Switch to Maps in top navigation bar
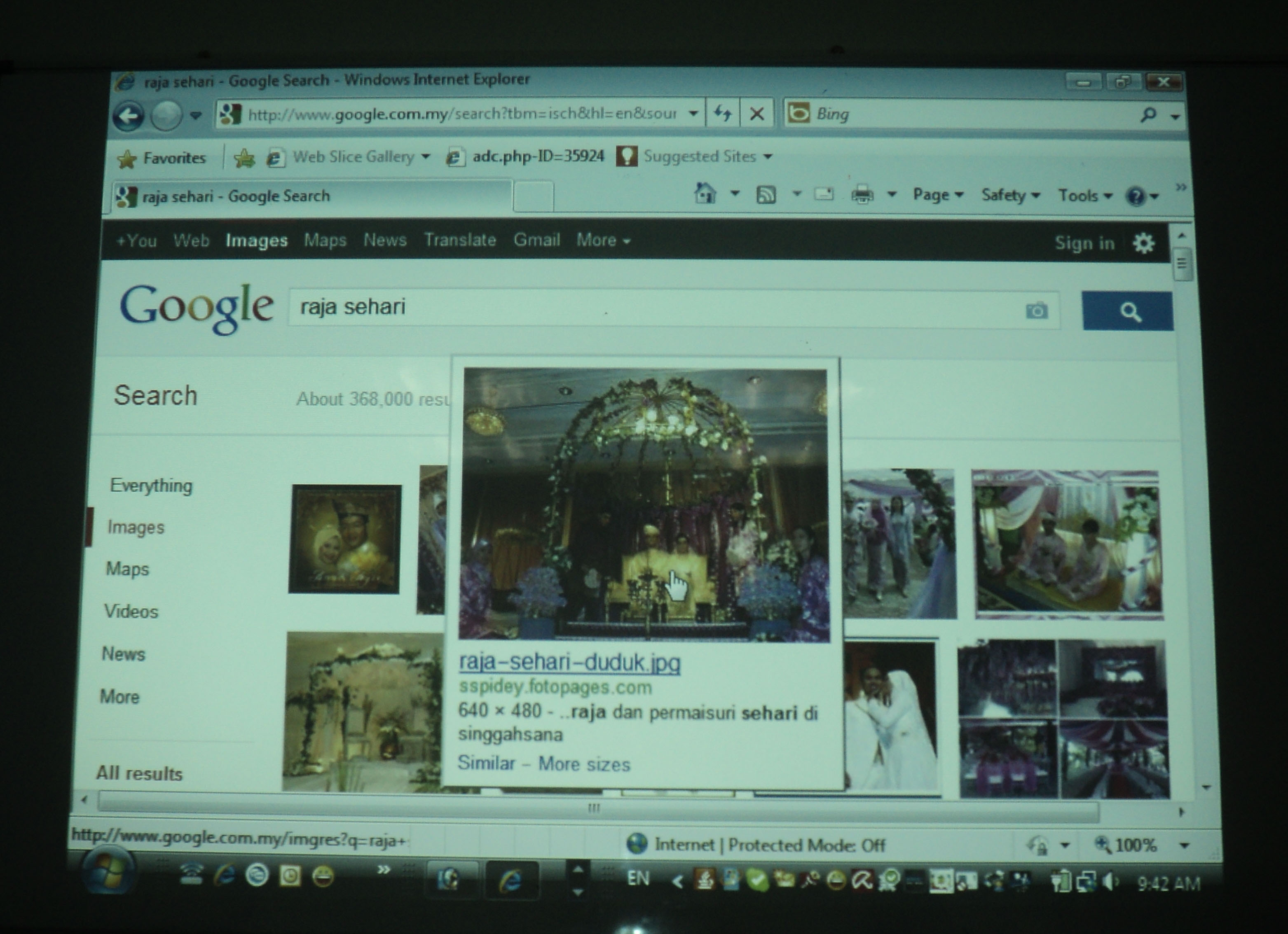 pos(325,240)
